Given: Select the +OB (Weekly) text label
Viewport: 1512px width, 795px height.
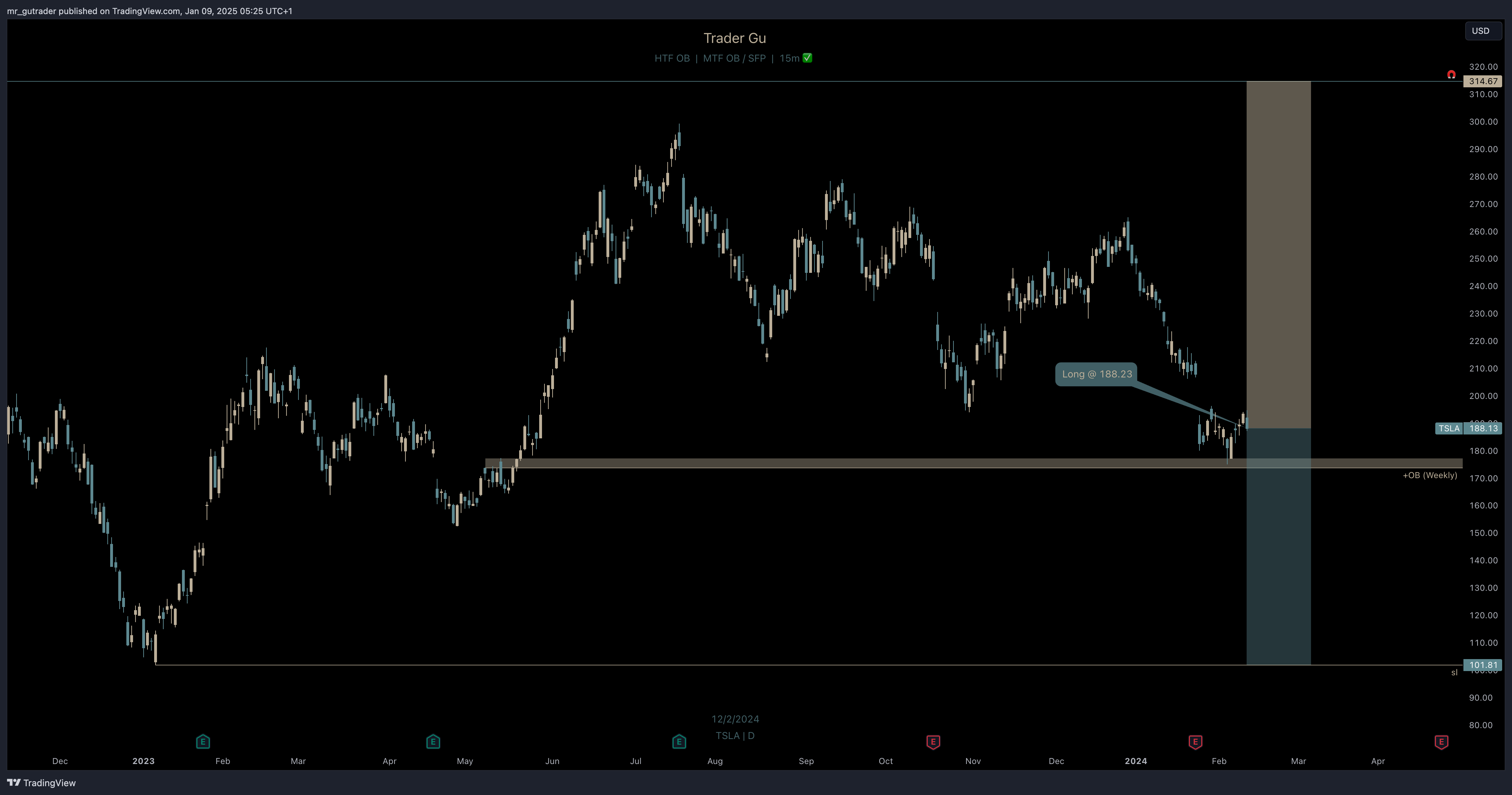Looking at the screenshot, I should click(1430, 475).
